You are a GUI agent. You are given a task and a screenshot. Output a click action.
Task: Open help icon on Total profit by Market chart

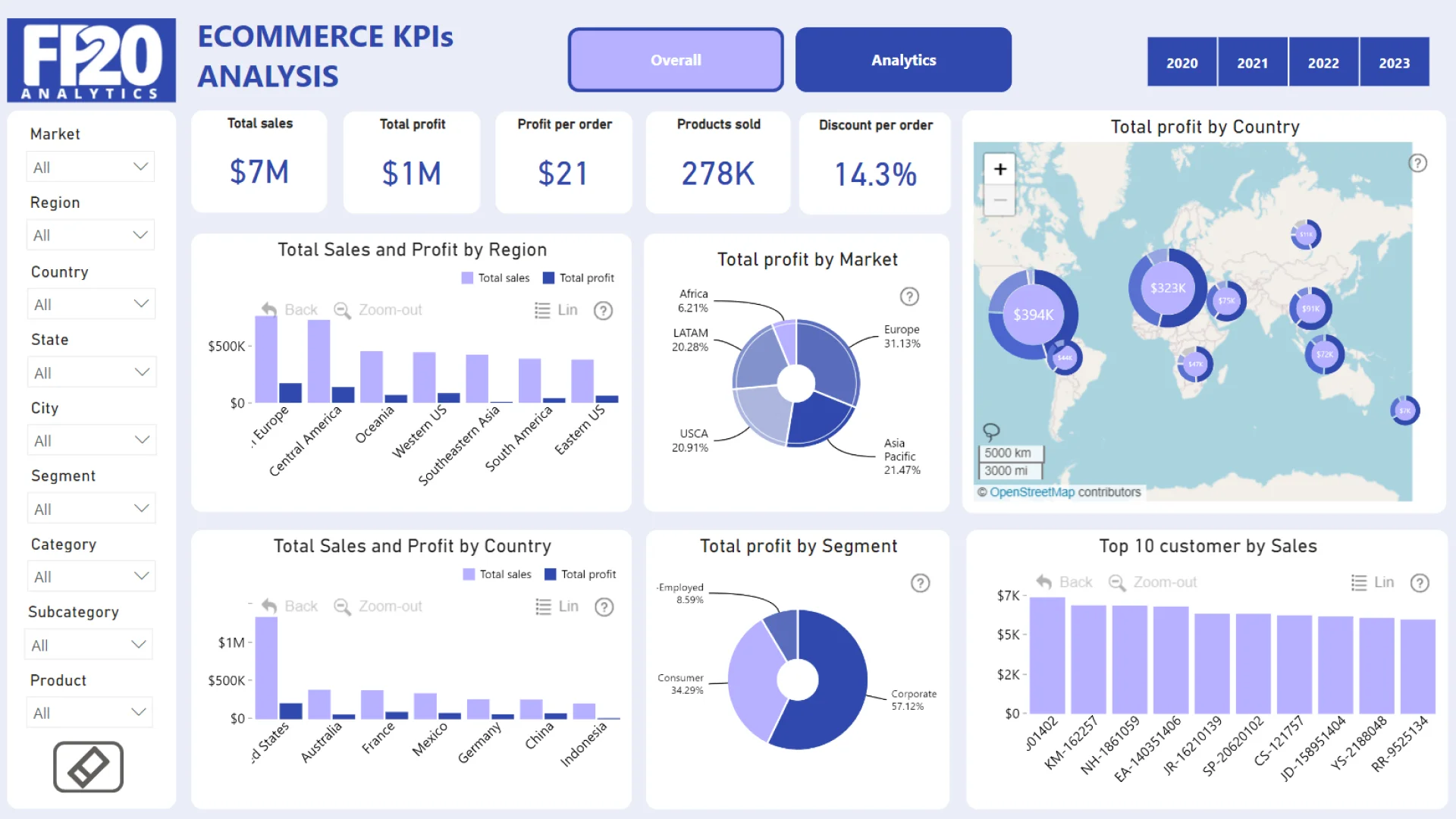909,297
